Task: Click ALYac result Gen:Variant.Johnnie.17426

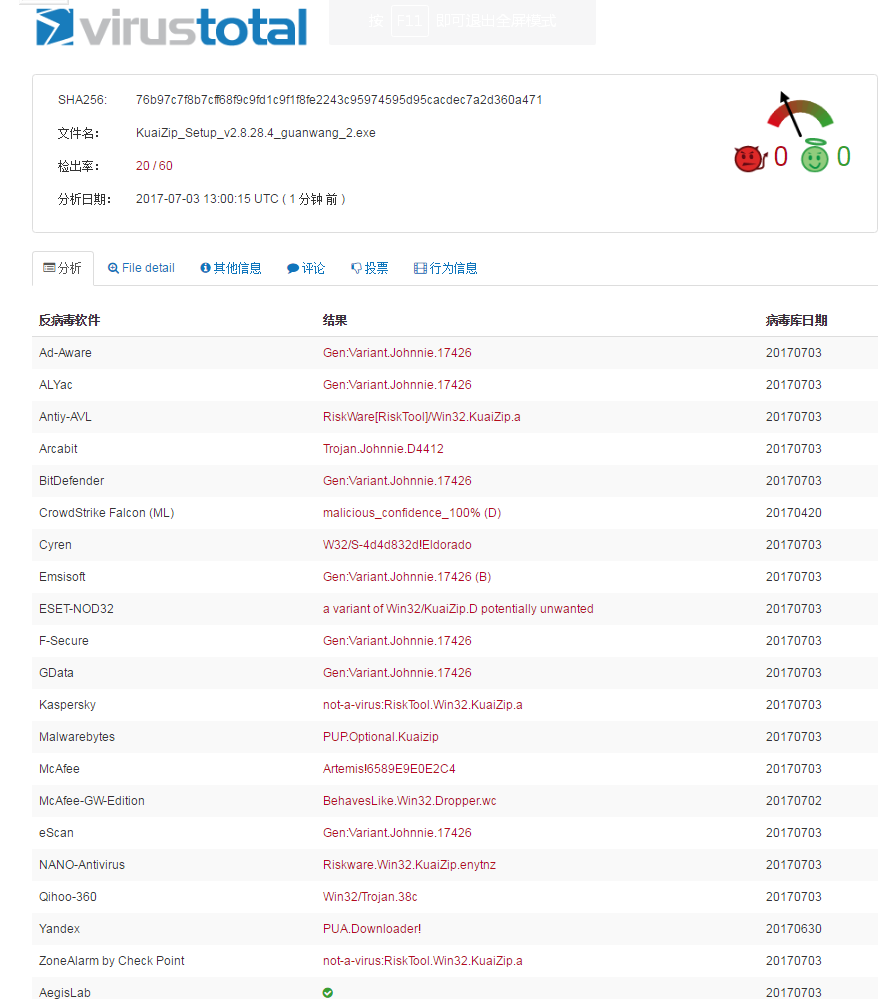Action: coord(397,385)
